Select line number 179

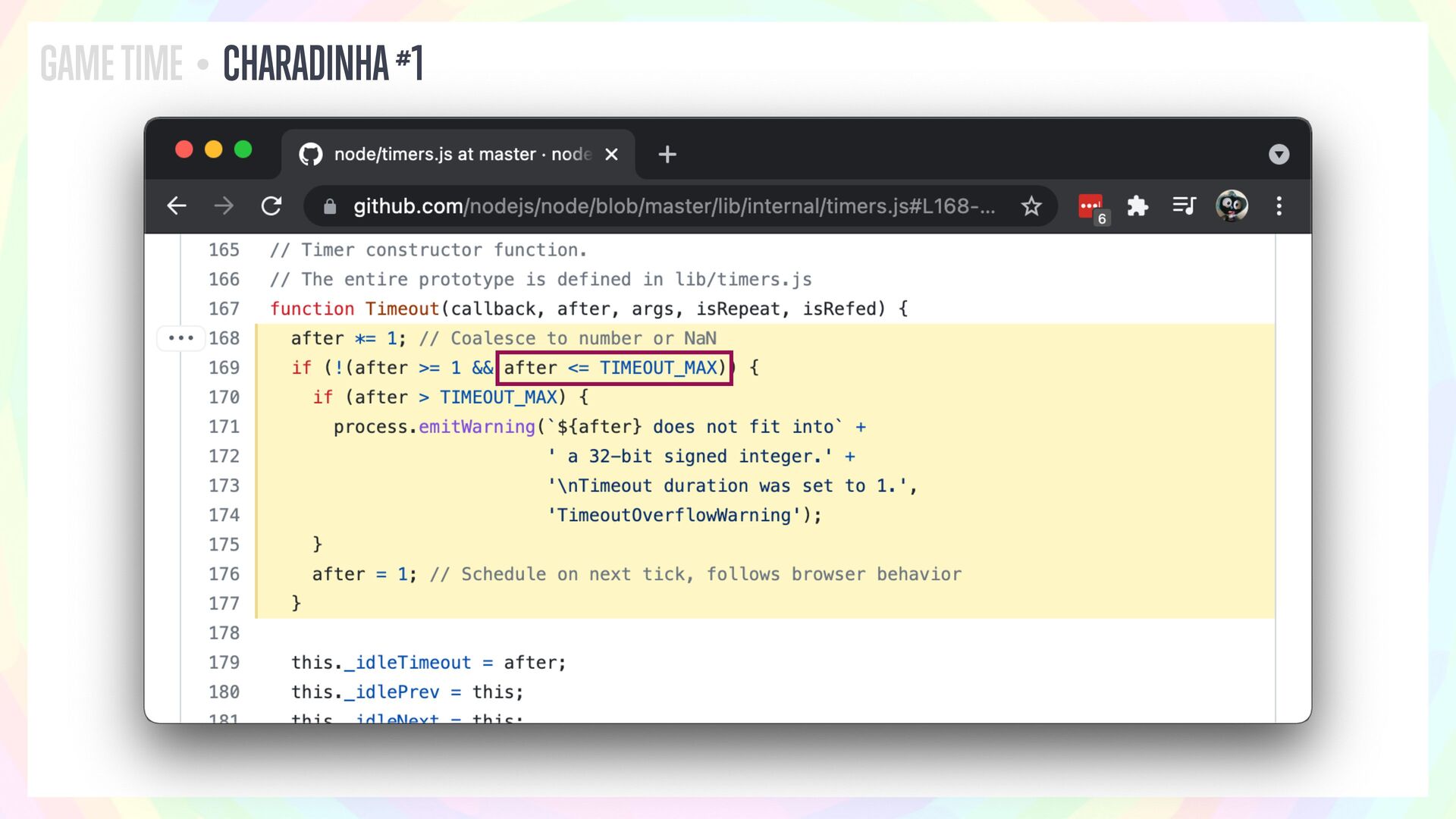[224, 663]
